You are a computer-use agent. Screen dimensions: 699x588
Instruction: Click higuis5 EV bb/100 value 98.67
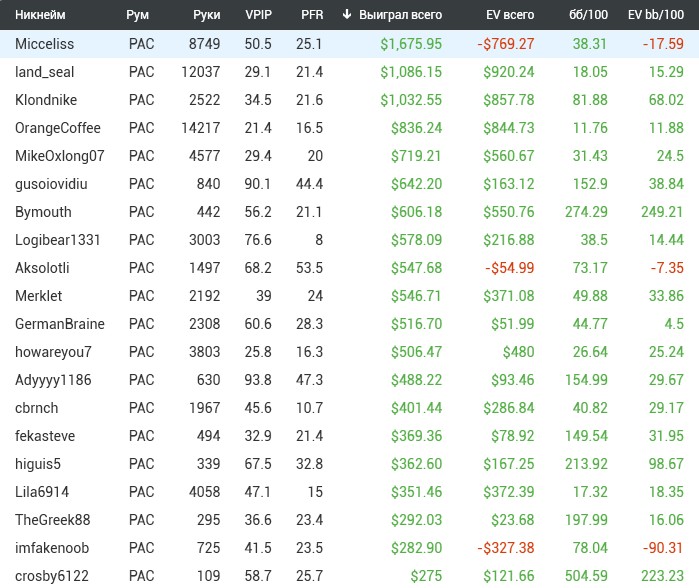(666, 464)
